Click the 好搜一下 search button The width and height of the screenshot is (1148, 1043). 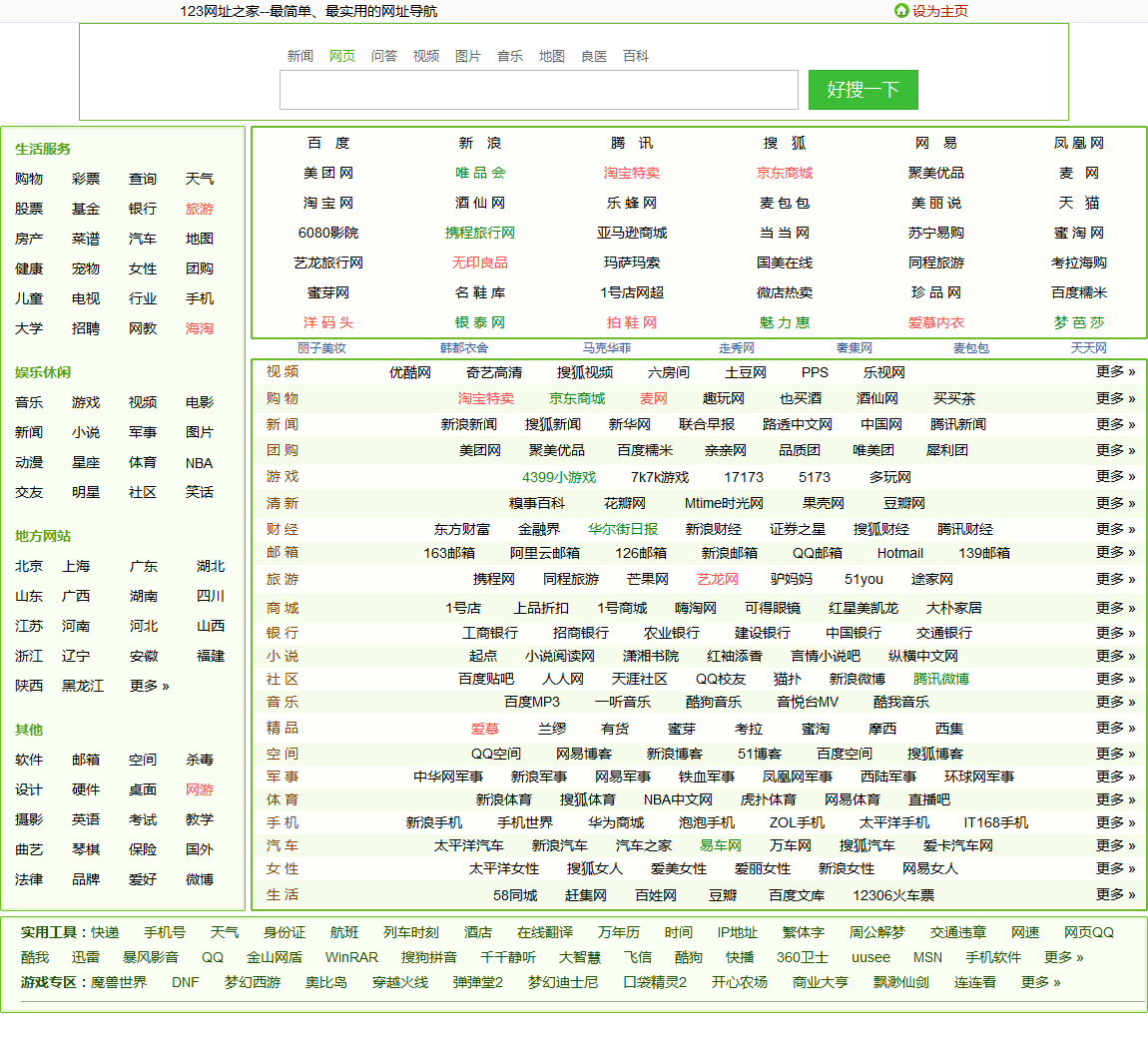coord(863,90)
